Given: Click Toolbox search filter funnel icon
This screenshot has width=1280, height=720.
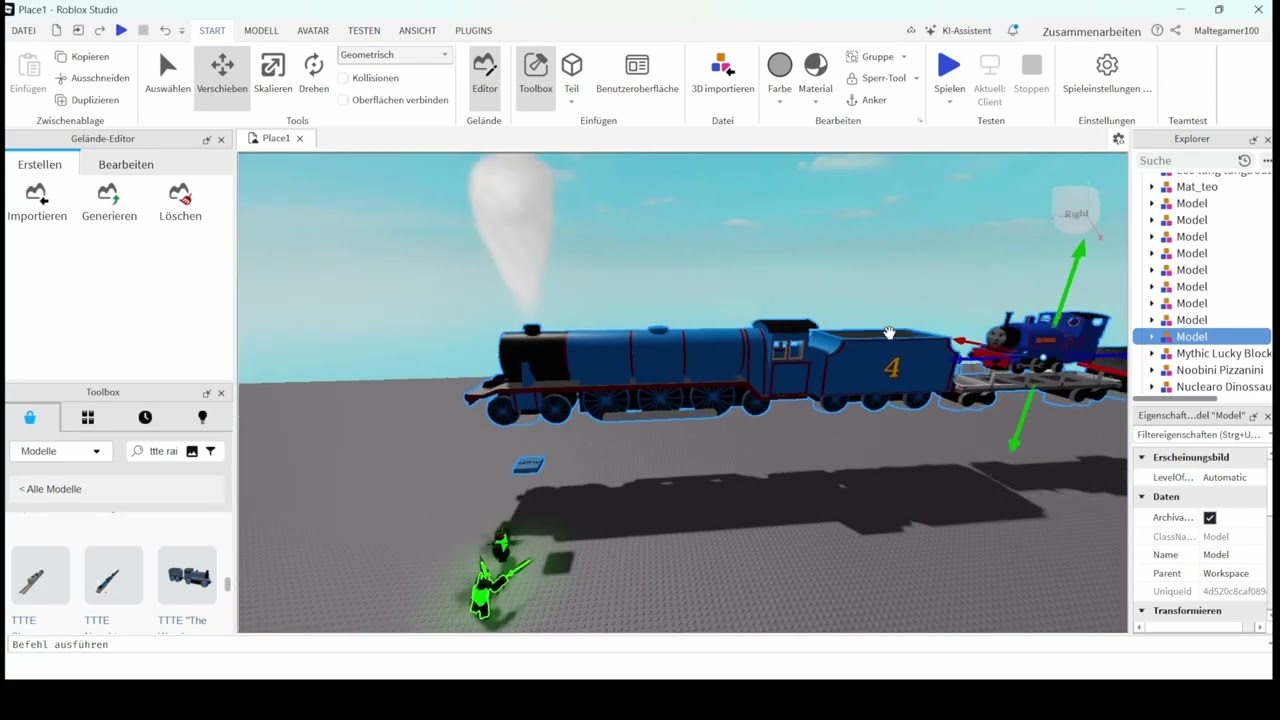Looking at the screenshot, I should tap(211, 451).
